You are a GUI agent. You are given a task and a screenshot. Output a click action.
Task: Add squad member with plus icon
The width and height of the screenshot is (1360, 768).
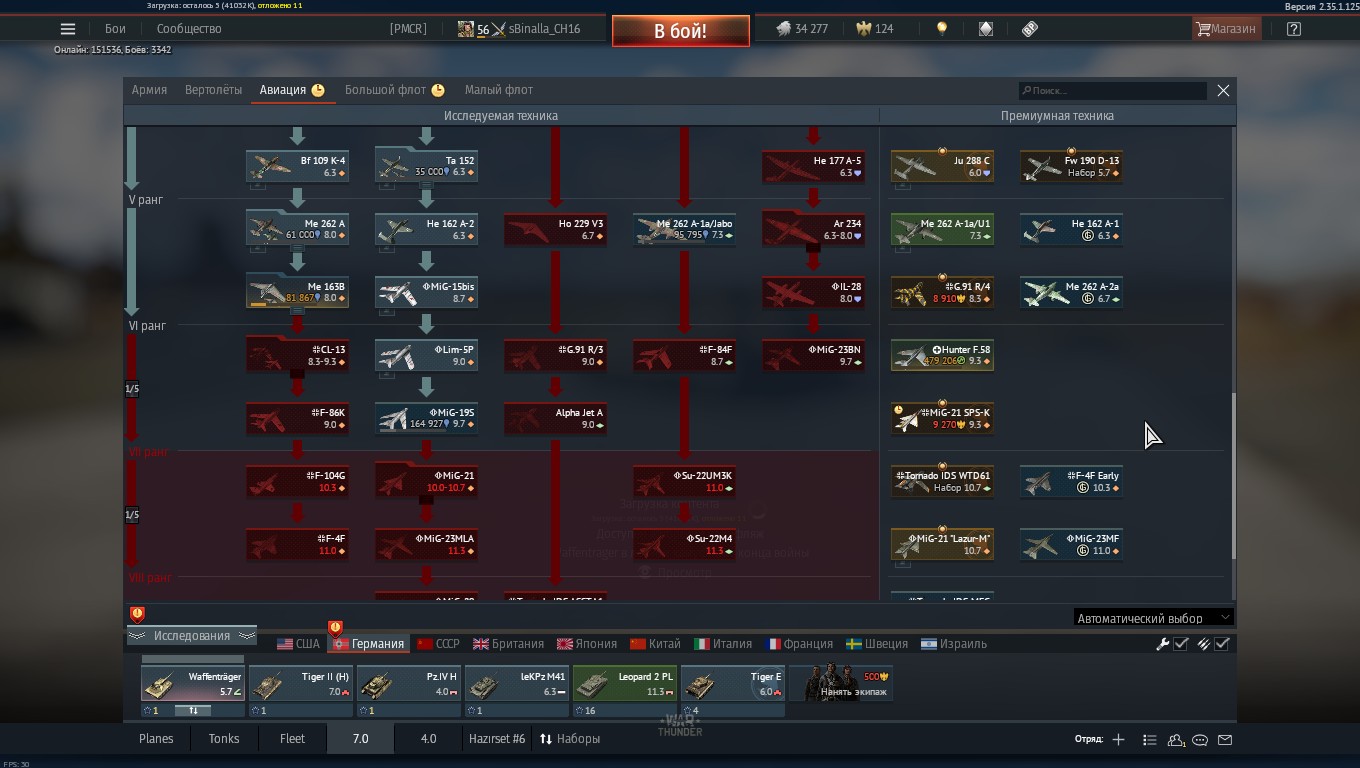[x=1118, y=739]
